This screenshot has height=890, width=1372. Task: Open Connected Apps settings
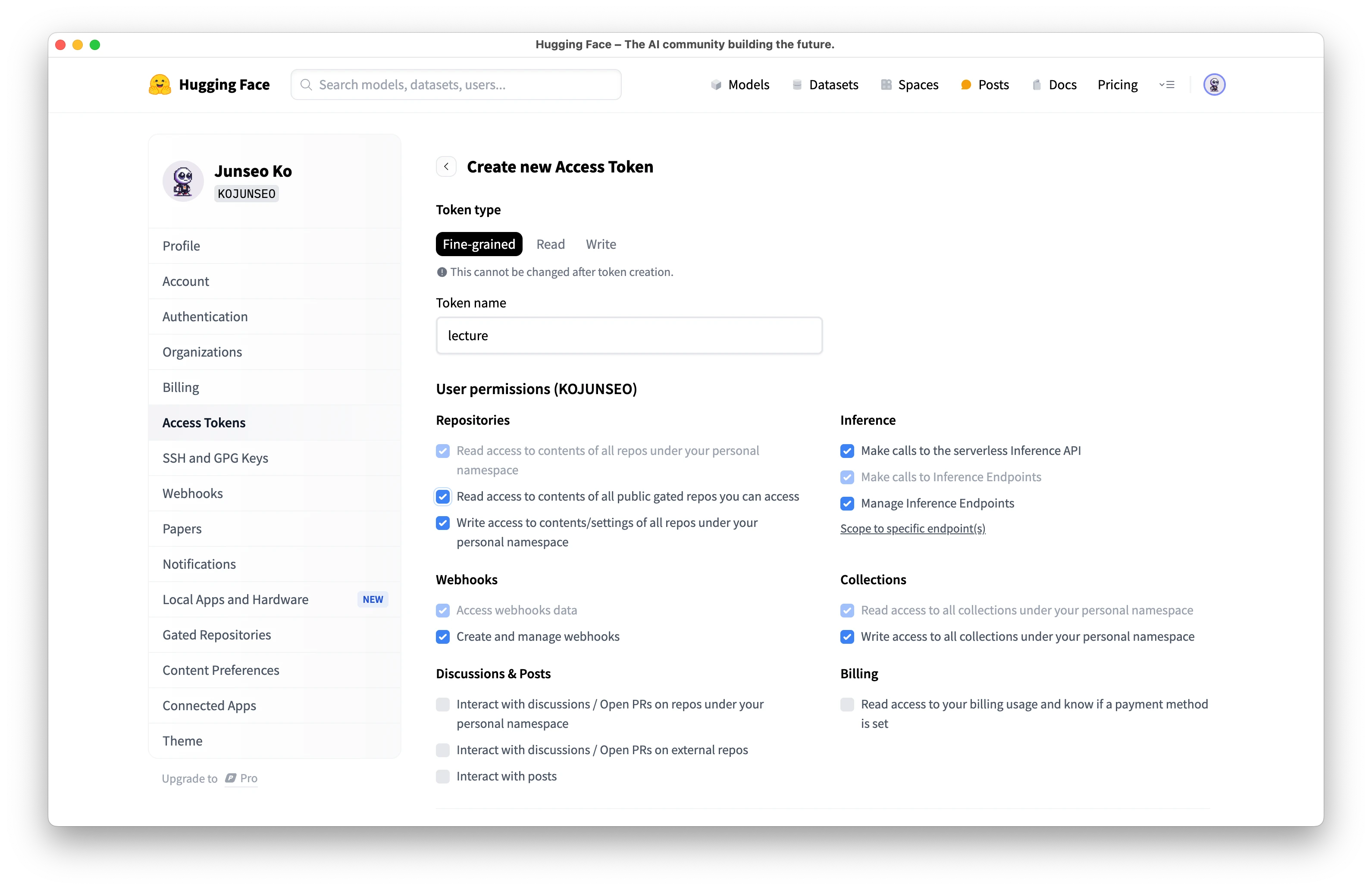tap(274, 705)
